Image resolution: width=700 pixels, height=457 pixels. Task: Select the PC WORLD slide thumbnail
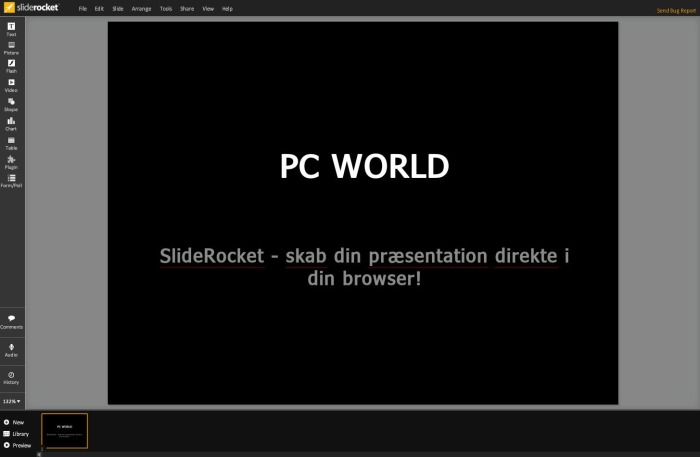click(x=65, y=431)
